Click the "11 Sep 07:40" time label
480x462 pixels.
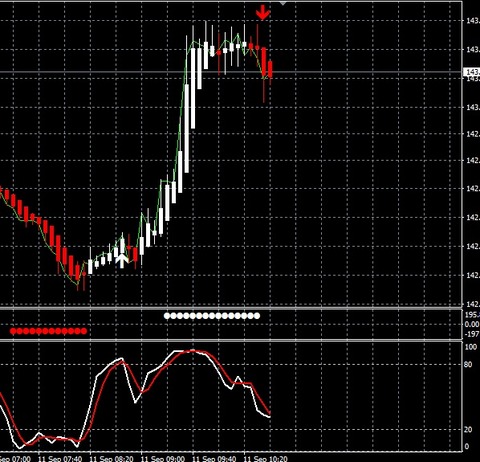(60, 459)
